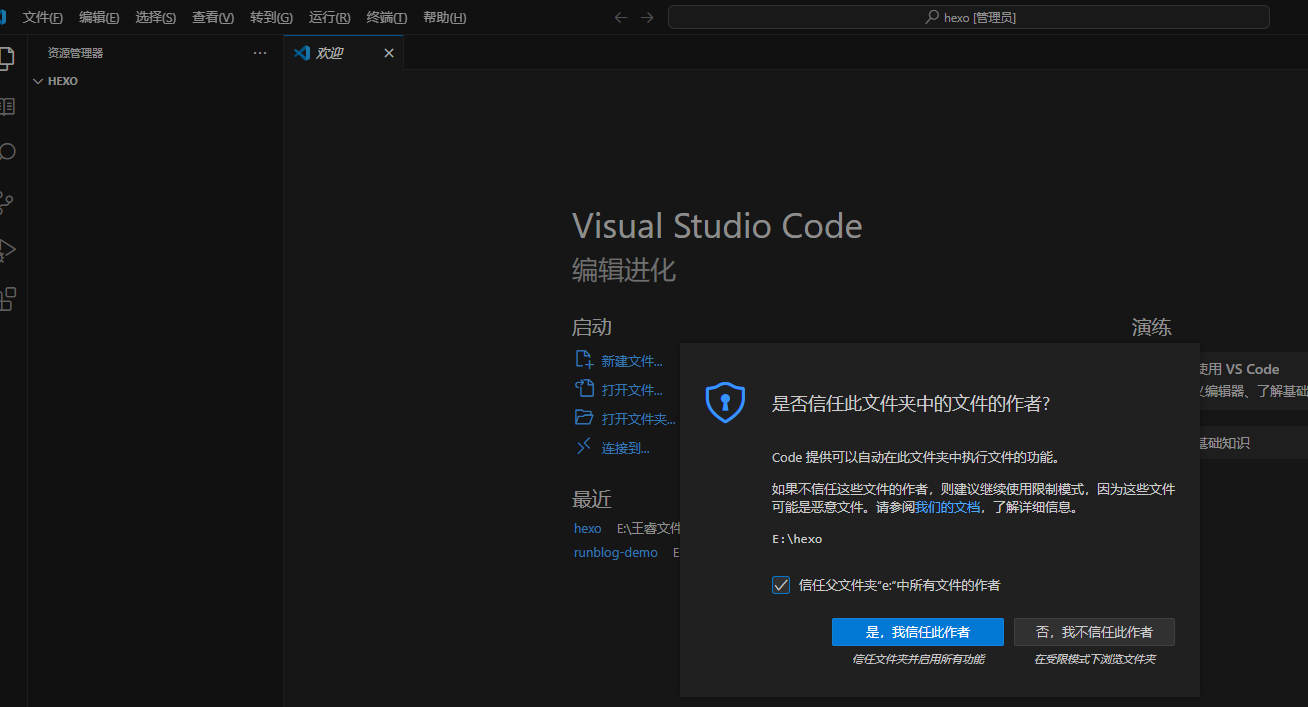This screenshot has width=1308, height=707.
Task: Click the 新建文件... link
Action: point(631,361)
